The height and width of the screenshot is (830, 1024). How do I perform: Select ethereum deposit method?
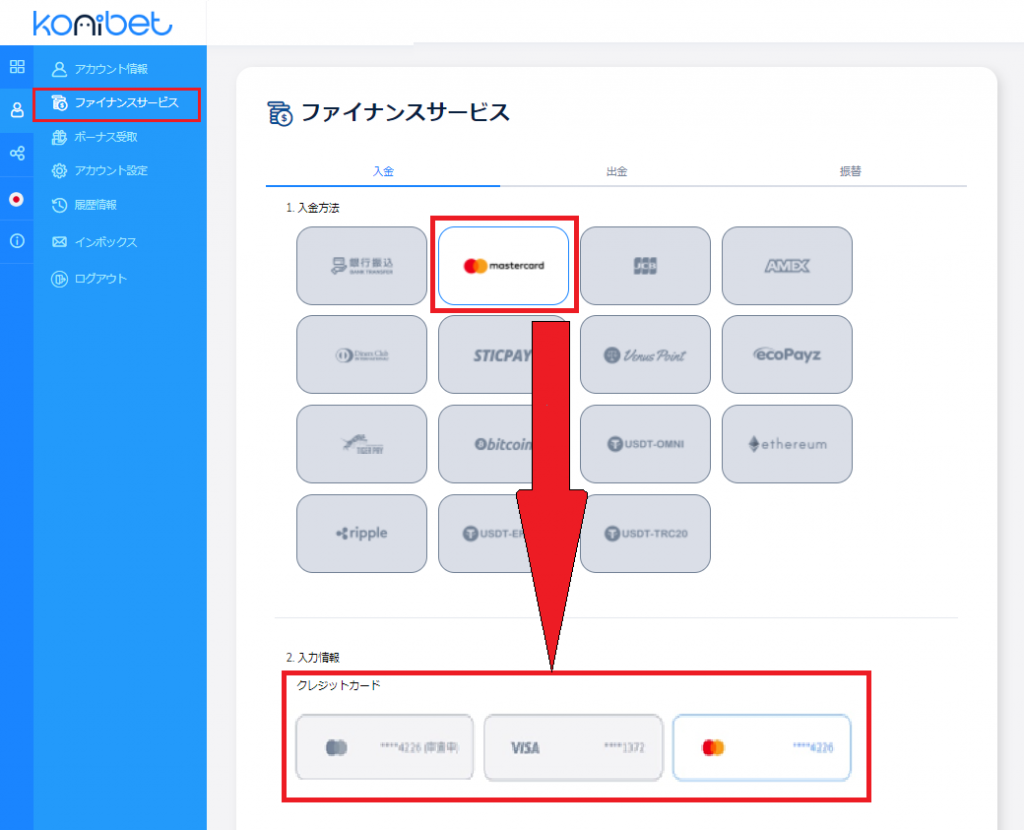pos(787,444)
